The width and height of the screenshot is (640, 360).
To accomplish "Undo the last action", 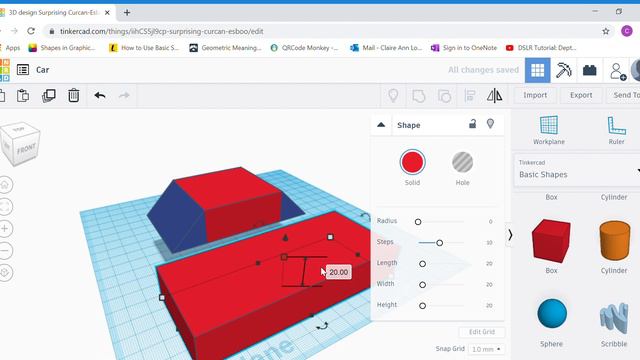I will pyautogui.click(x=100, y=96).
